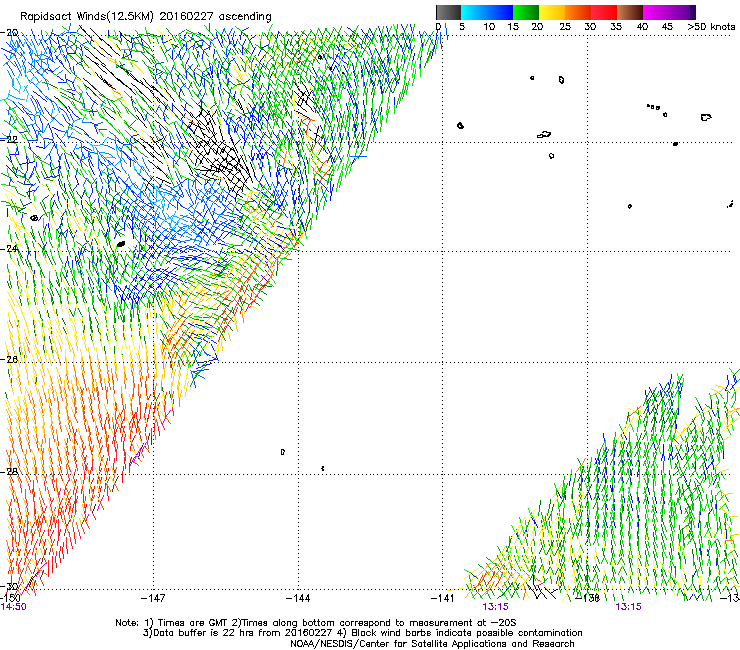740x650 pixels.
Task: Click the note 'Data buffer is 22 hrs'
Action: (204, 633)
